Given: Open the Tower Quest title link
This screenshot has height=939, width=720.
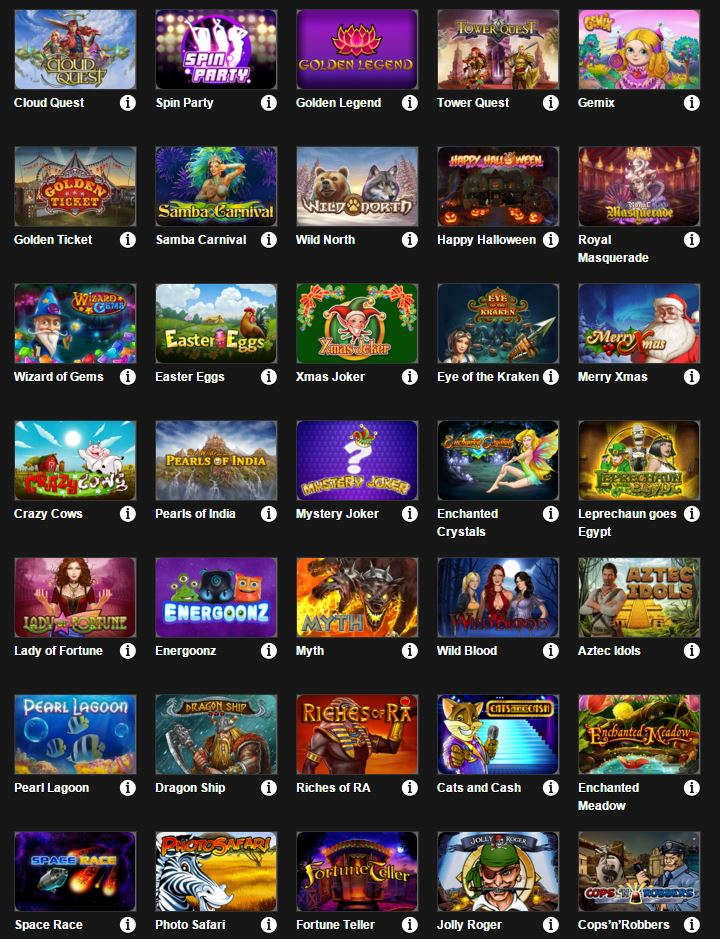Looking at the screenshot, I should click(x=473, y=103).
